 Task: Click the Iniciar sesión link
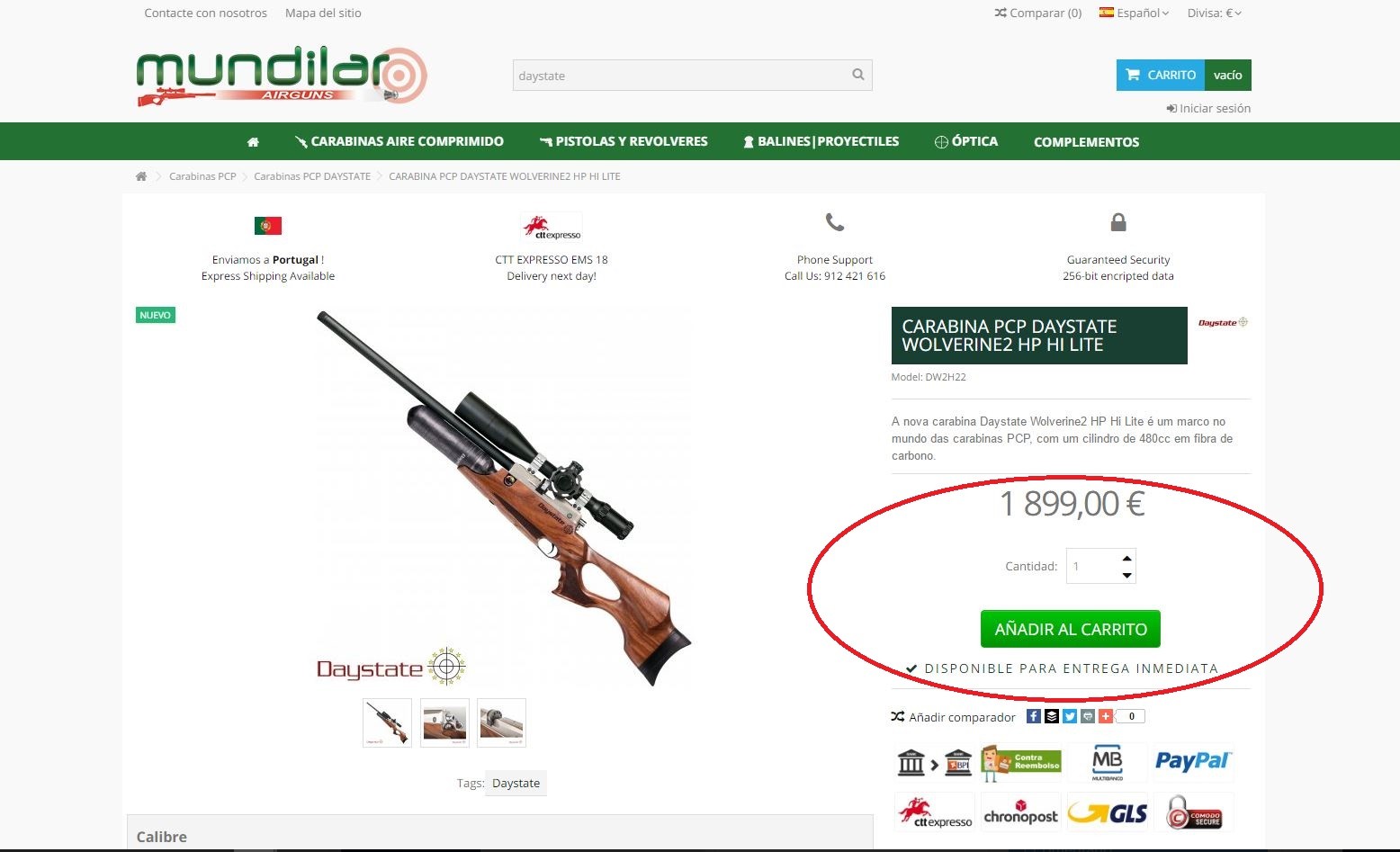[x=1208, y=108]
